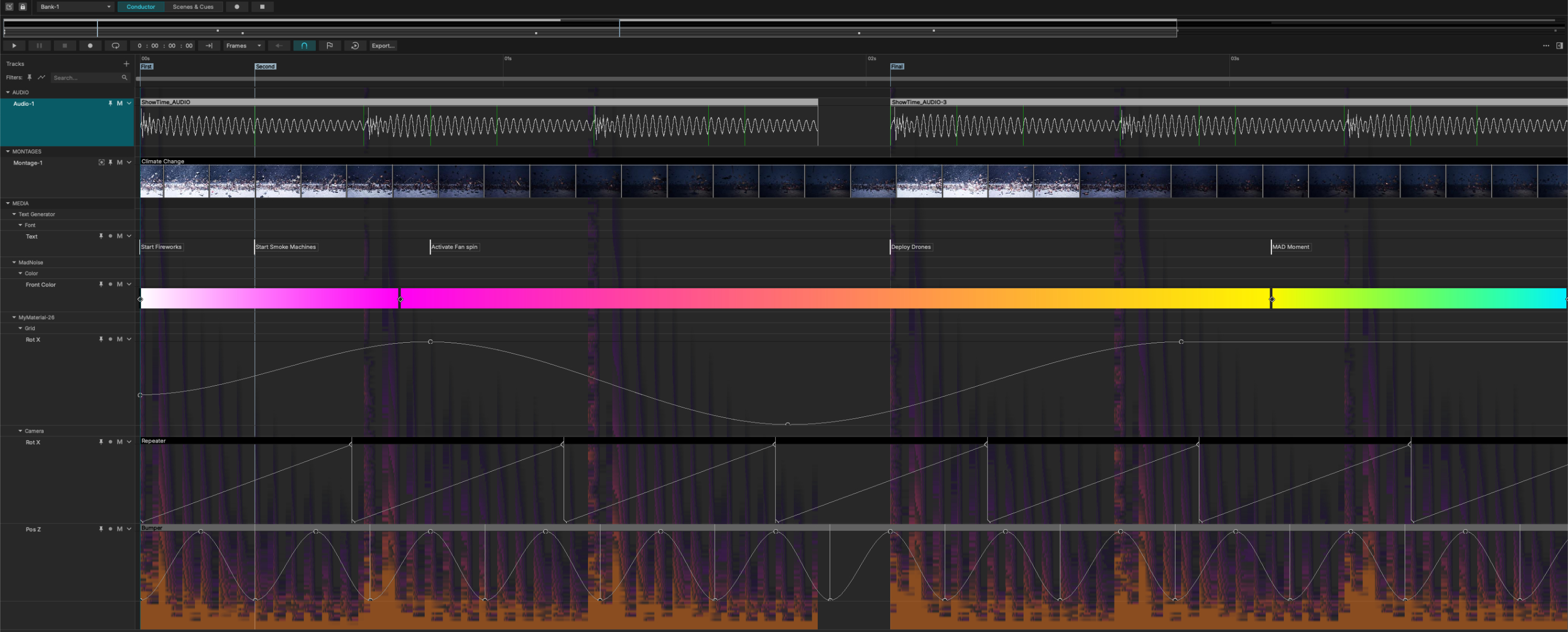Click the jump-to-end arrow icon

tap(209, 46)
